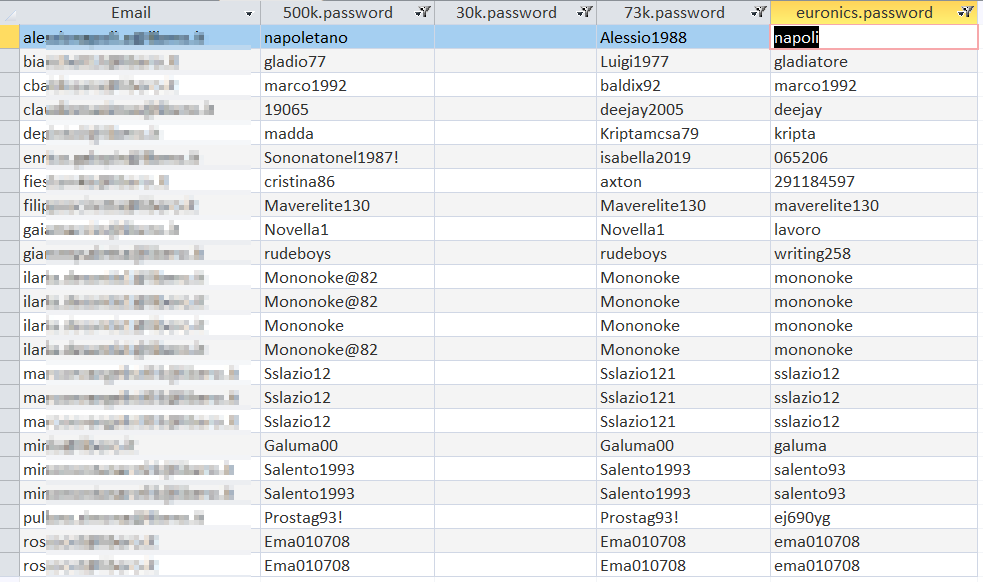Click filter icon on 30k.password column header
This screenshot has width=983, height=582.
tap(583, 13)
